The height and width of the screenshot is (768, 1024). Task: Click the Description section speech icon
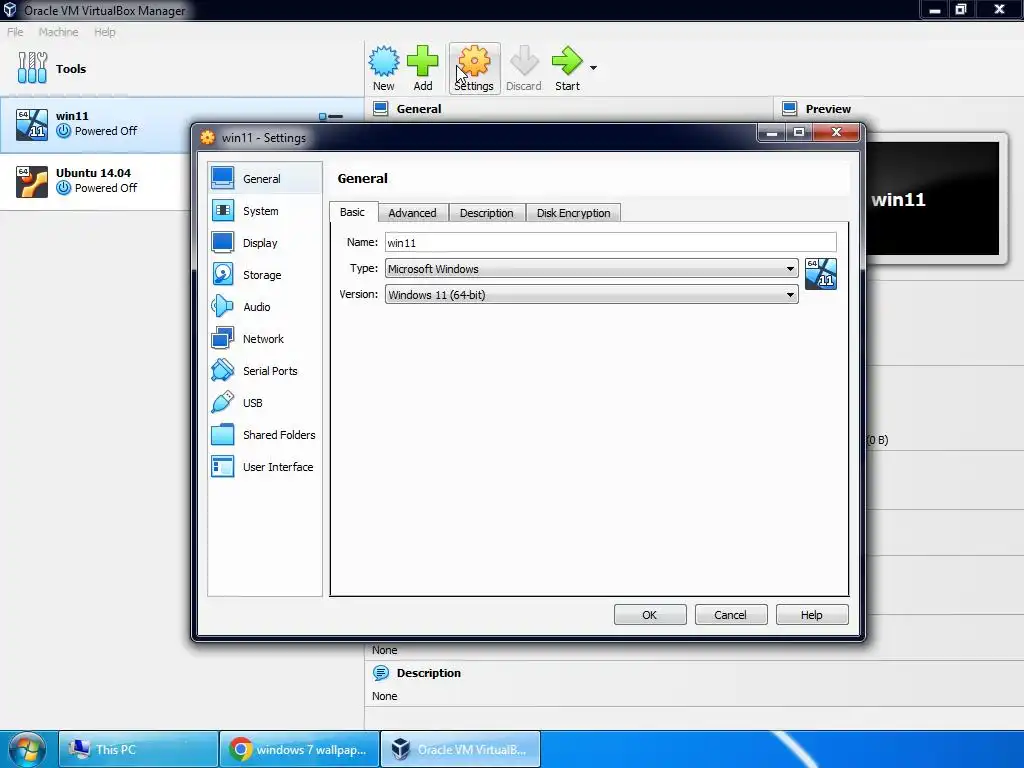point(381,673)
